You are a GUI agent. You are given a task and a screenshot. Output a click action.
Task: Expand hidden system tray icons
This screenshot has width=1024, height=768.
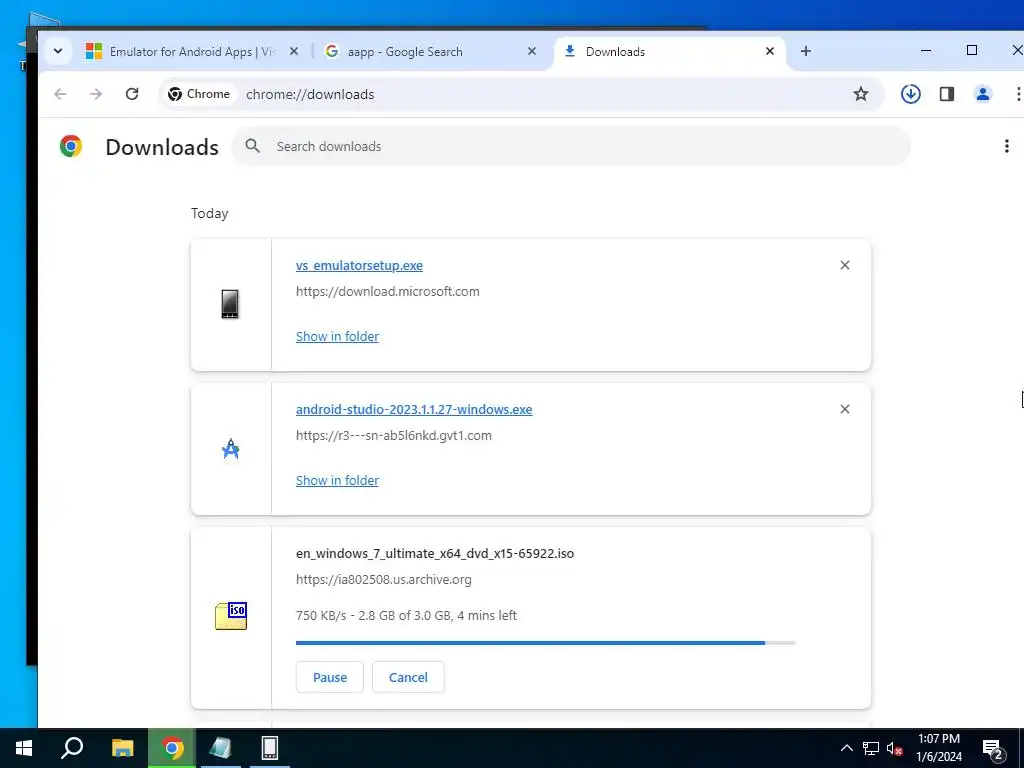coord(846,748)
